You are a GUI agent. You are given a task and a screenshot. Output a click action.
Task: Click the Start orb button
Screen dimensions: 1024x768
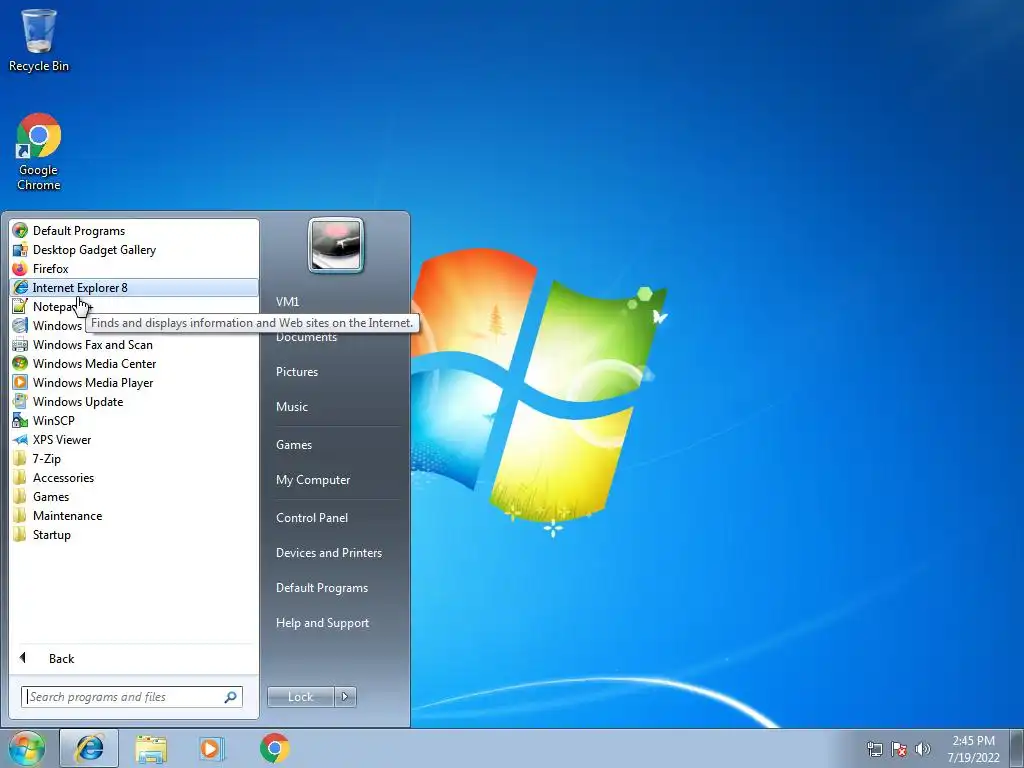27,748
